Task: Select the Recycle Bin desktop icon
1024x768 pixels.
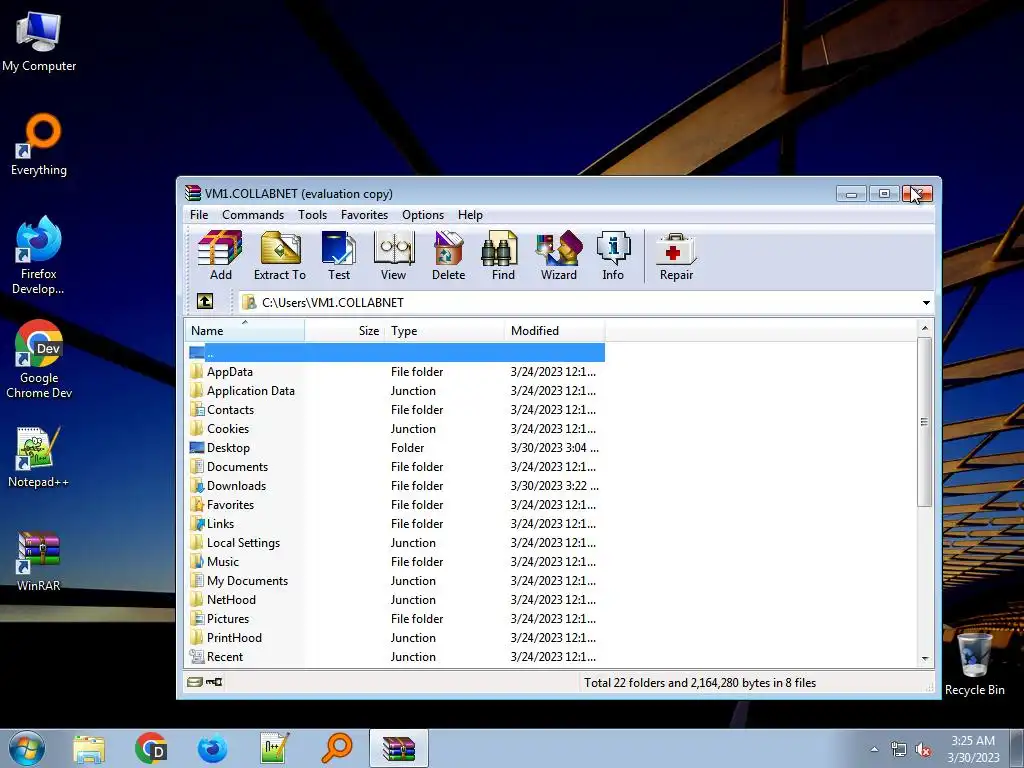Action: (974, 664)
